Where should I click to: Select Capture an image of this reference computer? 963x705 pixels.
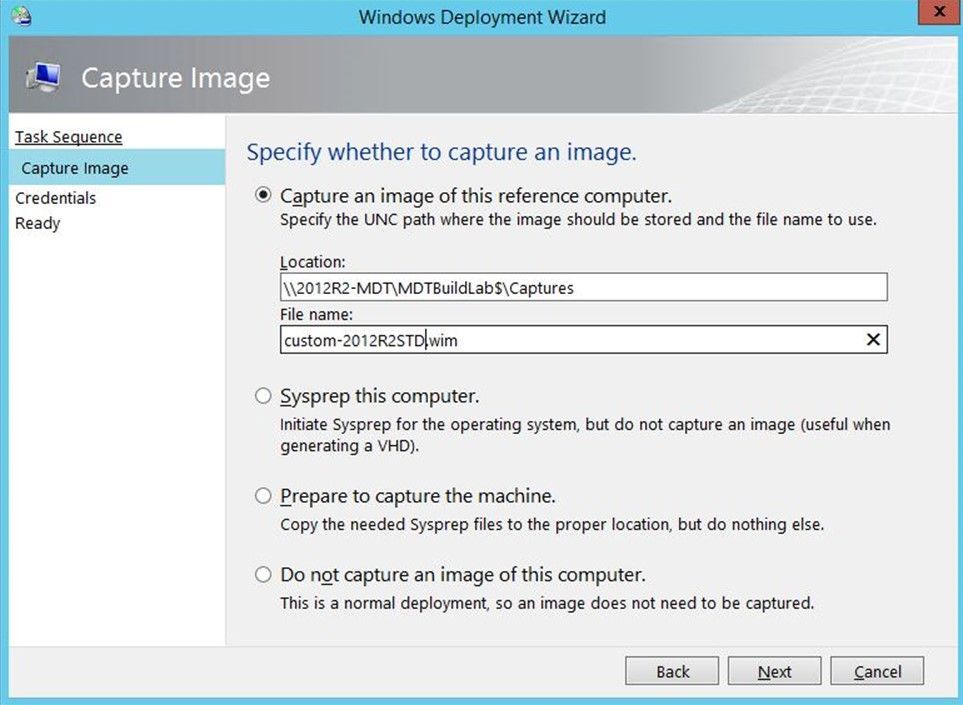[x=263, y=195]
